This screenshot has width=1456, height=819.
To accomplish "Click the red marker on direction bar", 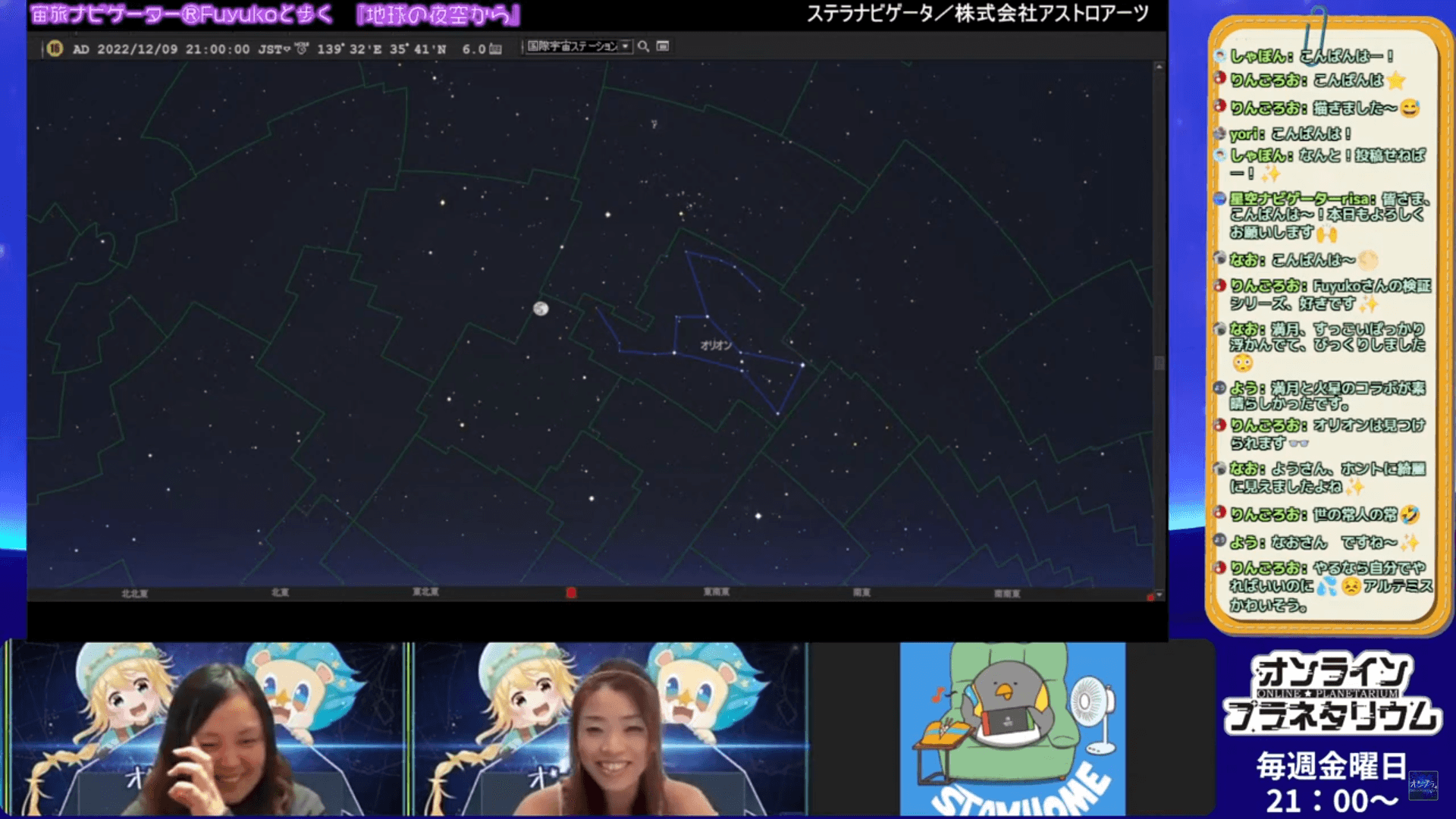I will [571, 592].
